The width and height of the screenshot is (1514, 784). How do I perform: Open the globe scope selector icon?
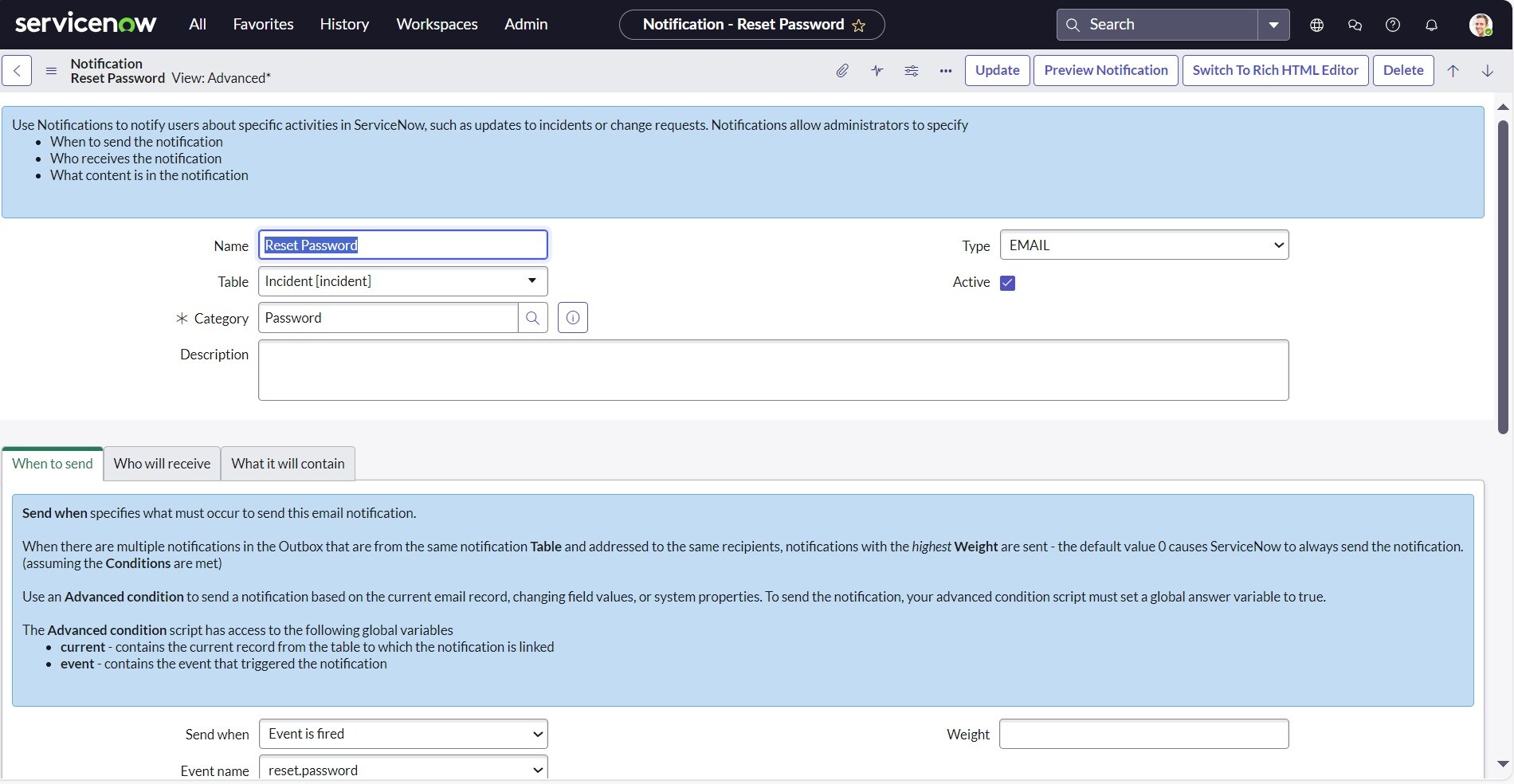[x=1316, y=25]
